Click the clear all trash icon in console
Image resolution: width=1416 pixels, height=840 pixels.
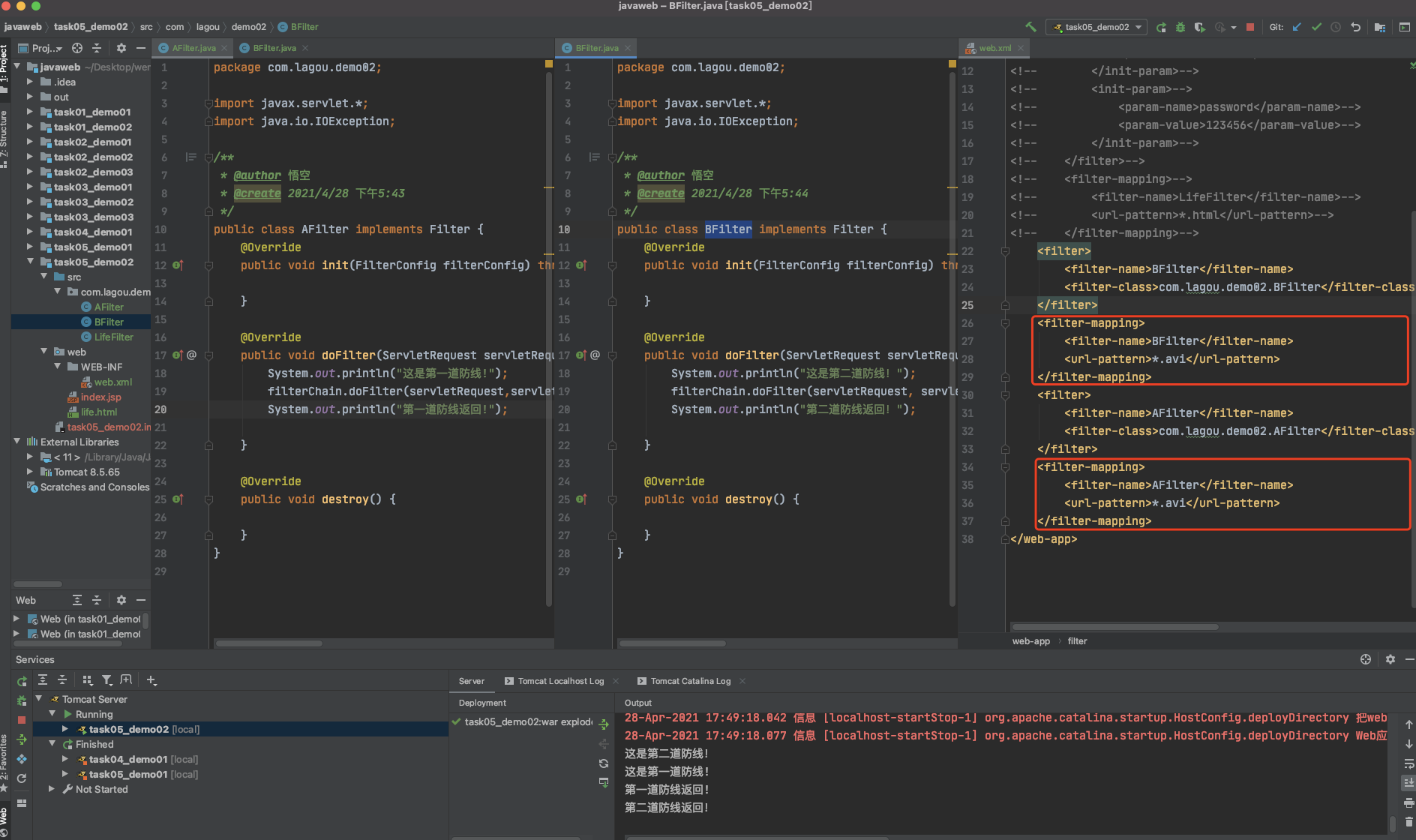[1408, 822]
